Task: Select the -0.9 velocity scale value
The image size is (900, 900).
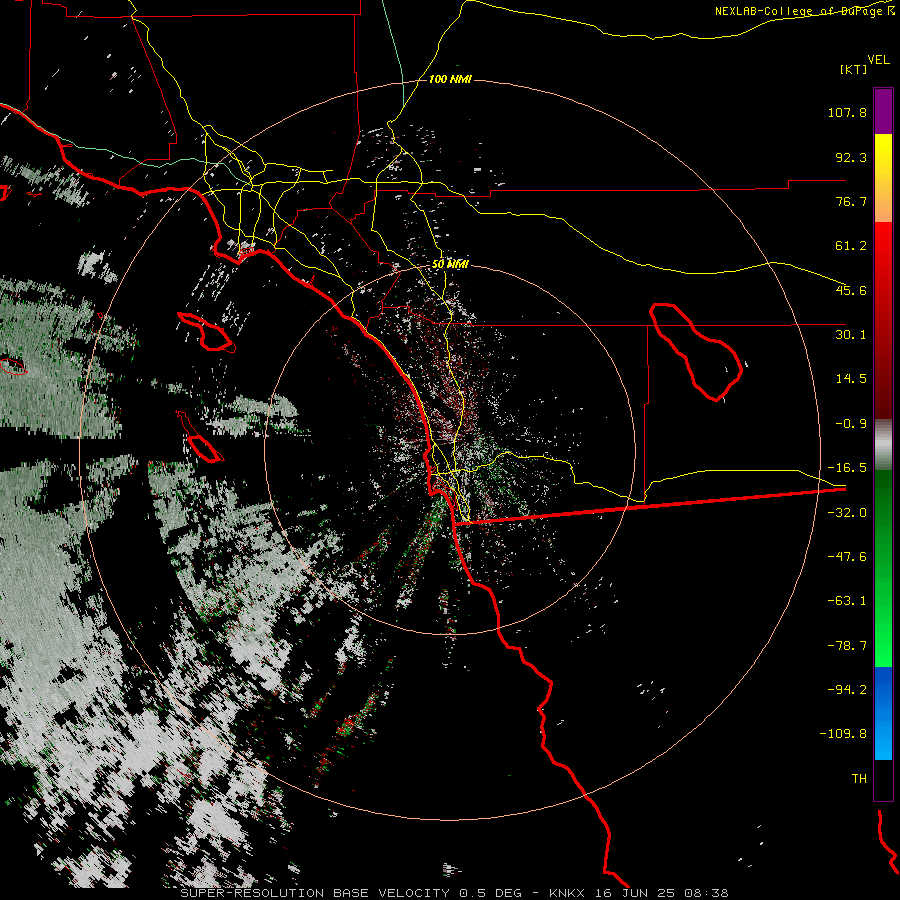Action: pyautogui.click(x=851, y=424)
